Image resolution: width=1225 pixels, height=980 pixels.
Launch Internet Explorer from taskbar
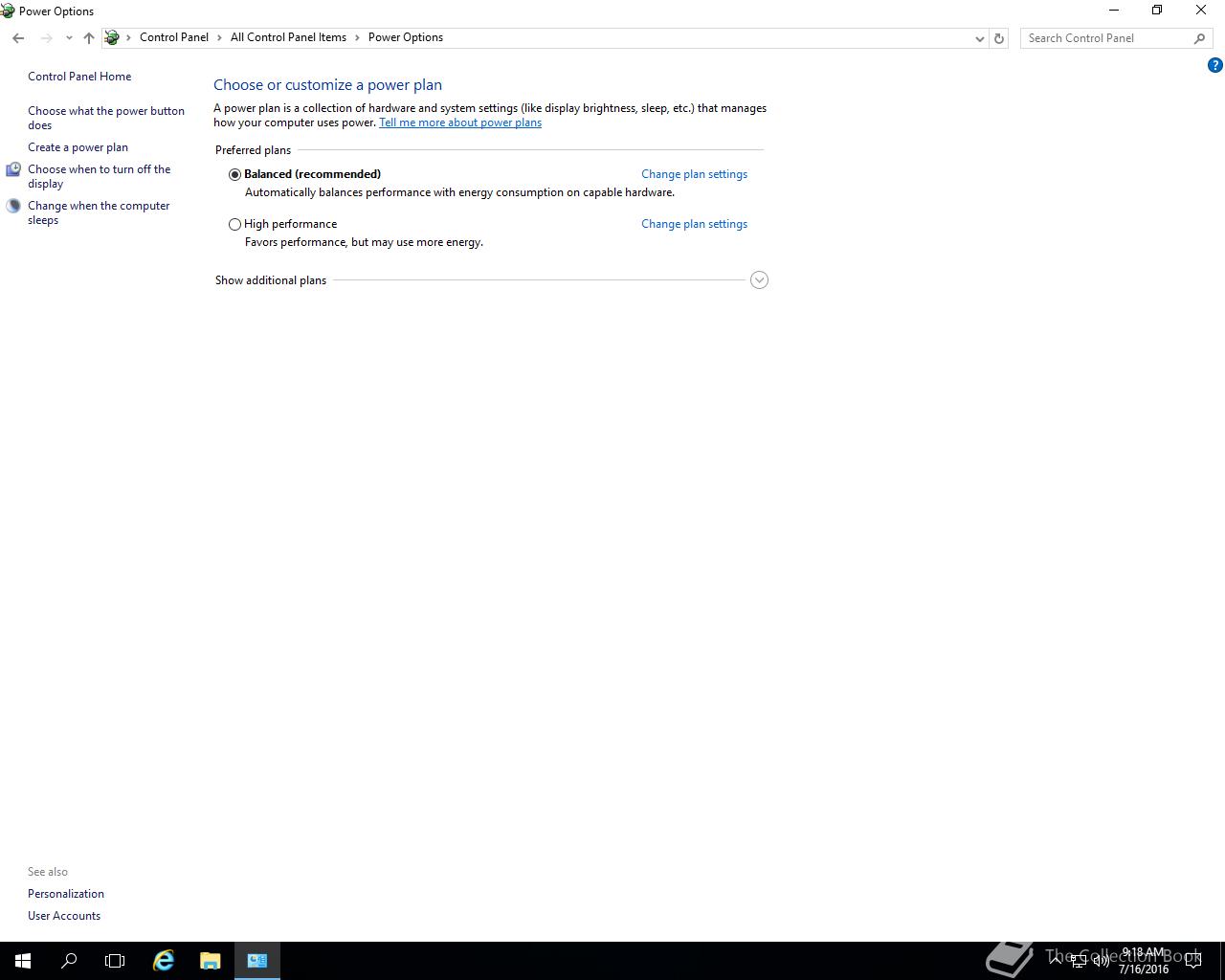point(164,961)
